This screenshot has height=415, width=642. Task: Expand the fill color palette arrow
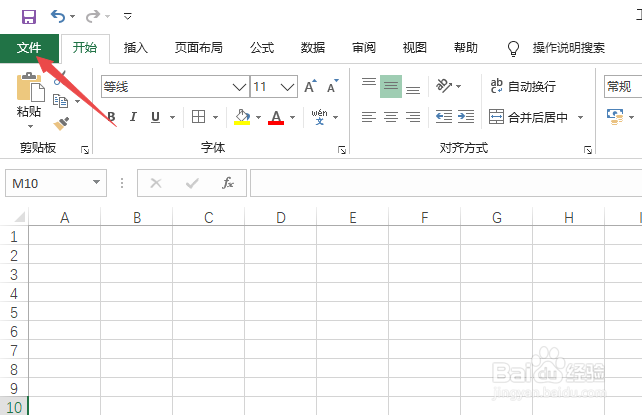click(258, 117)
